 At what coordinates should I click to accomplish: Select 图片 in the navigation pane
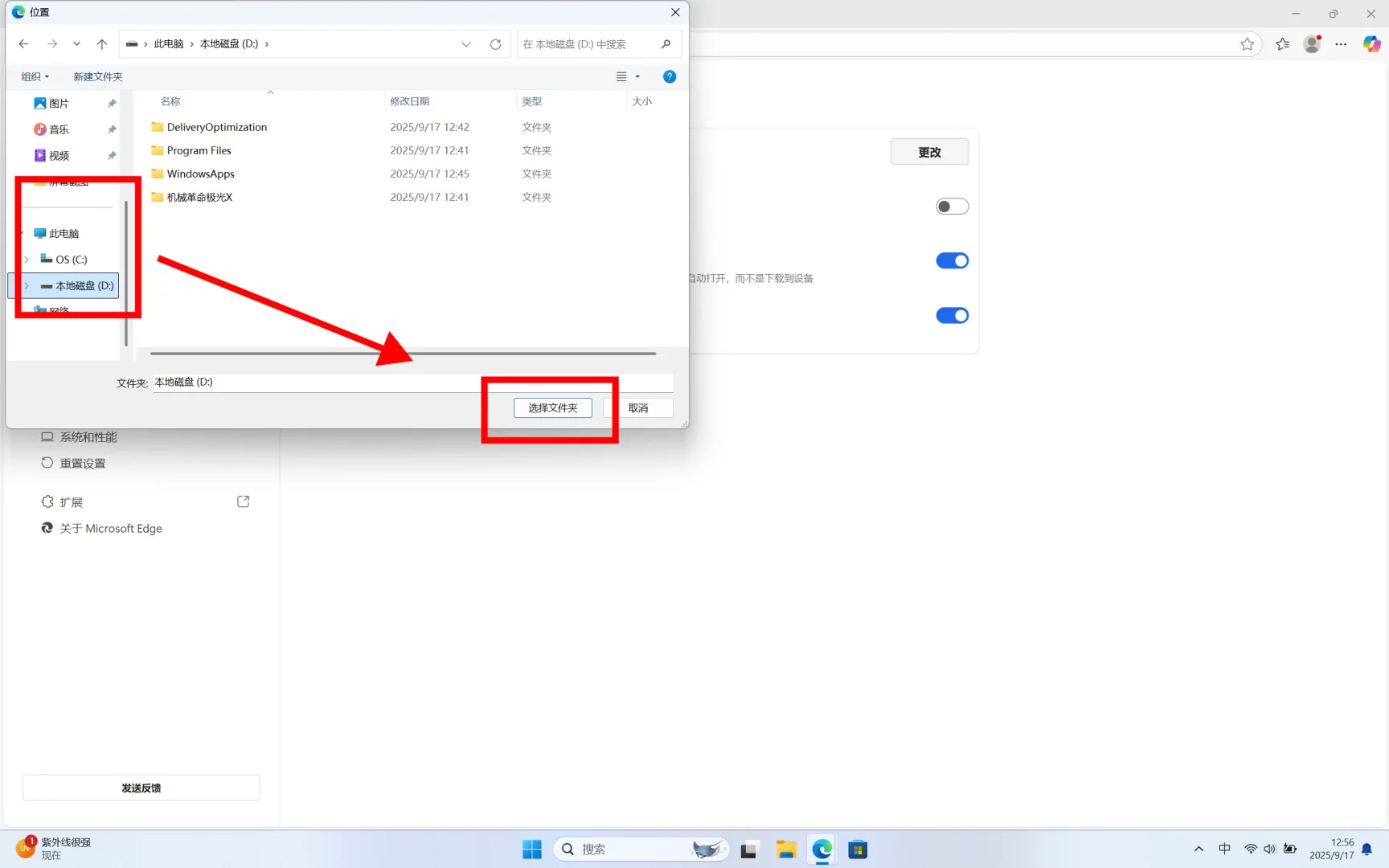59,104
